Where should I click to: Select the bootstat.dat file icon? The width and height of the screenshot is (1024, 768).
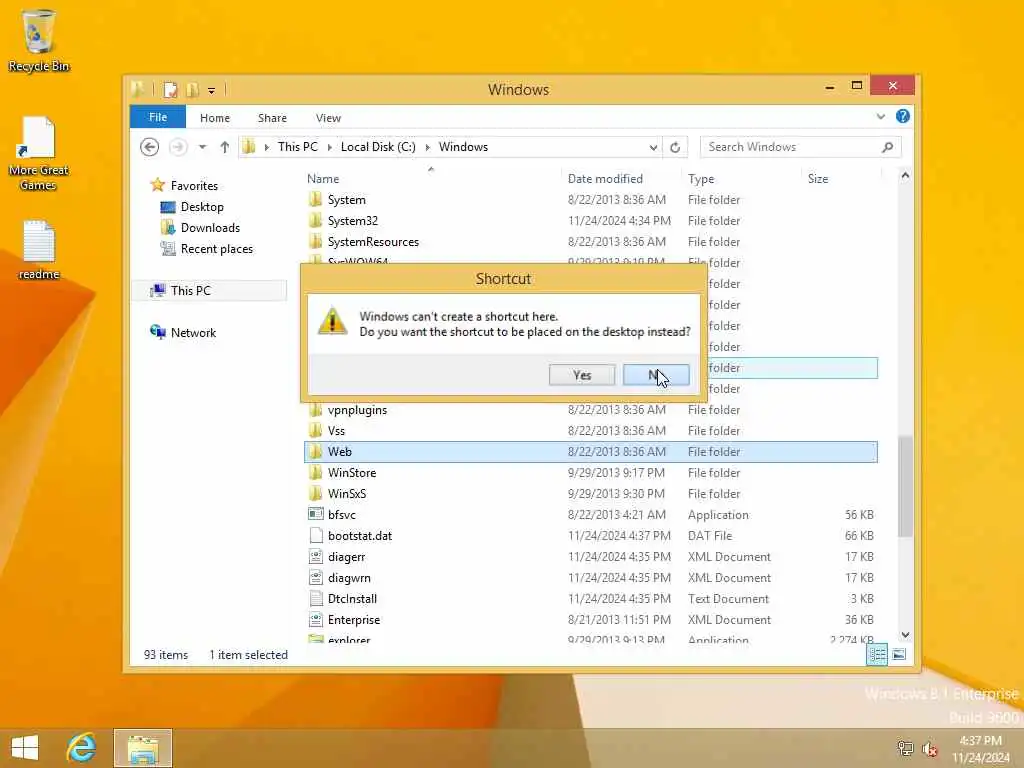click(316, 536)
